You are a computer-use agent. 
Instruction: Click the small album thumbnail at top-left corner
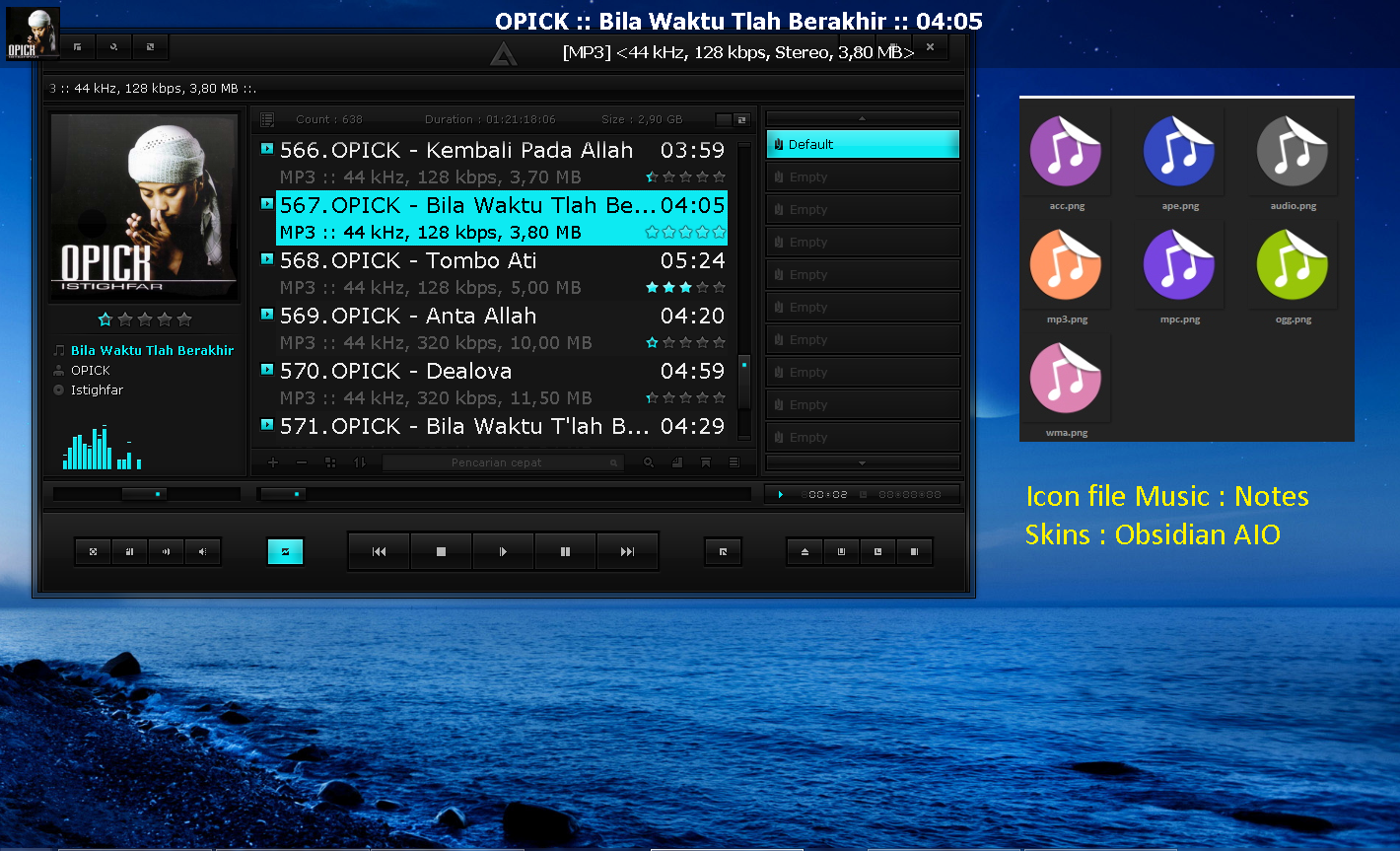[x=33, y=34]
